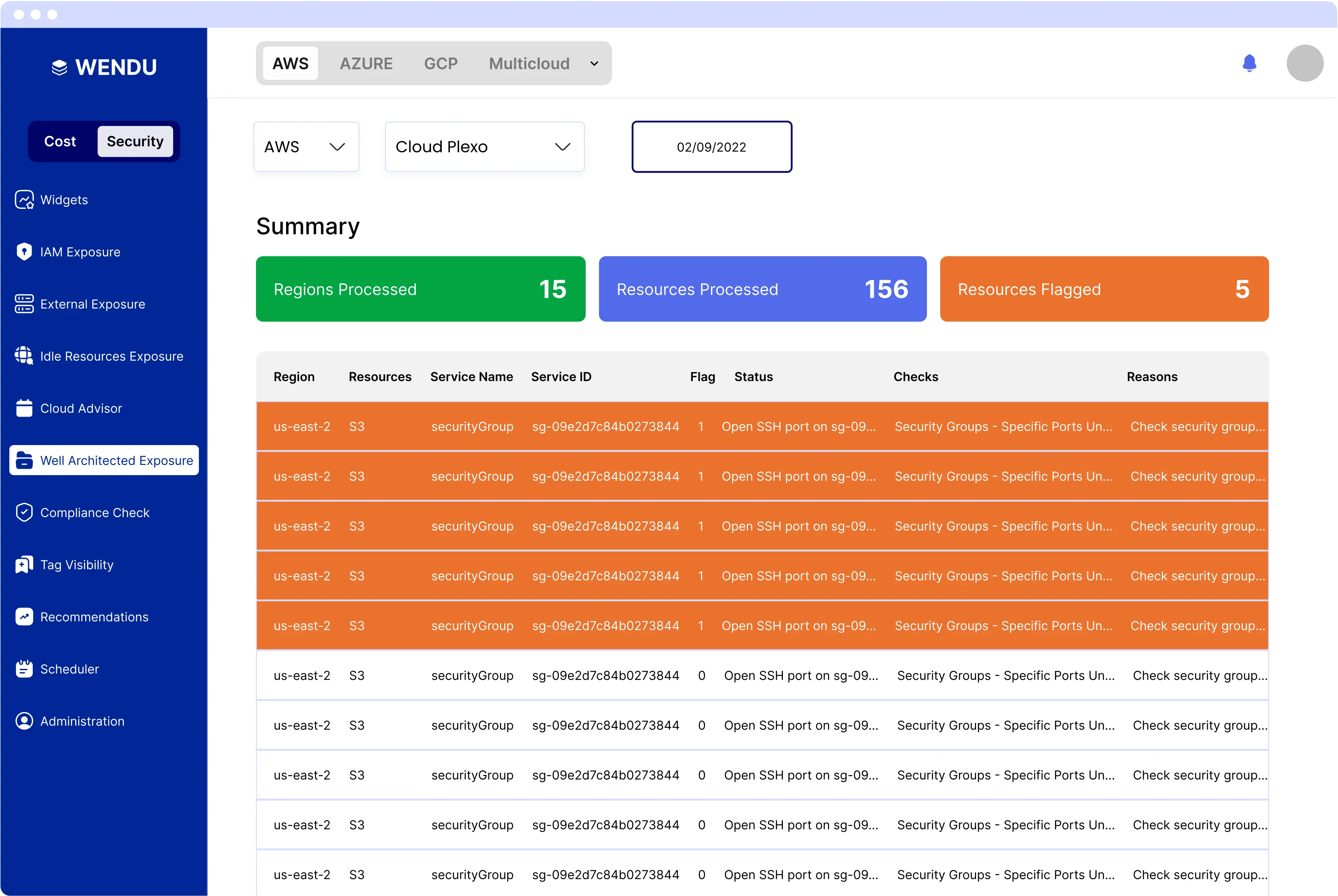Image resolution: width=1338 pixels, height=896 pixels.
Task: Enable Security mode toggle
Action: point(135,141)
